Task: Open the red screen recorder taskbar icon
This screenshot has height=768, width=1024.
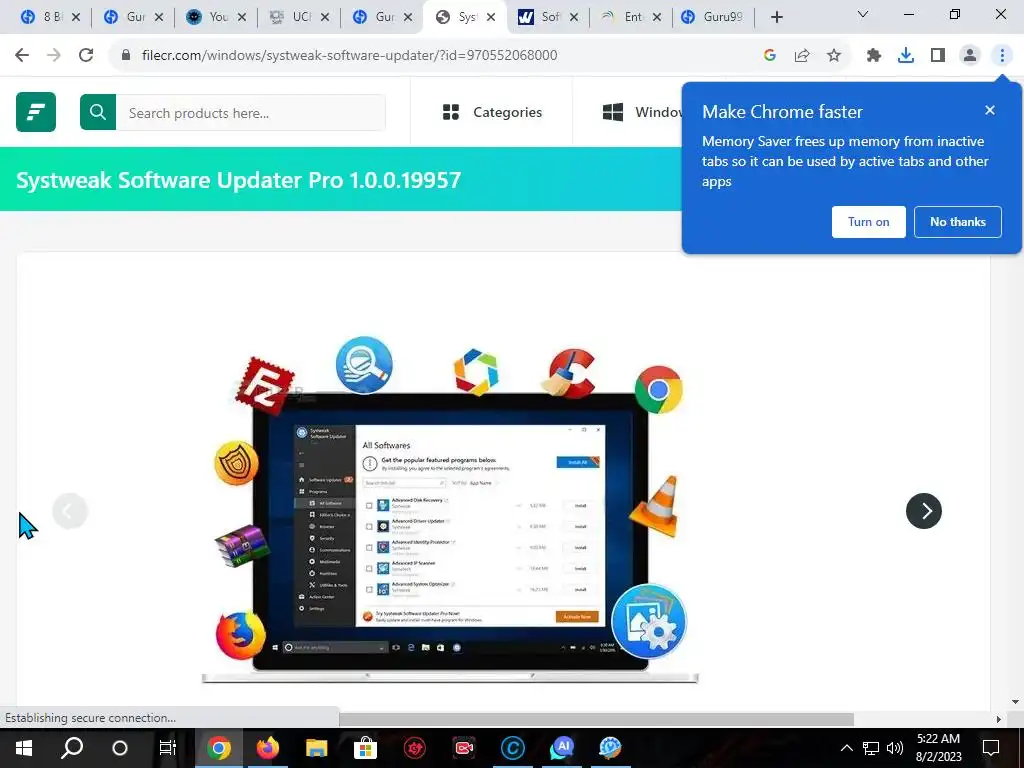Action: point(464,748)
